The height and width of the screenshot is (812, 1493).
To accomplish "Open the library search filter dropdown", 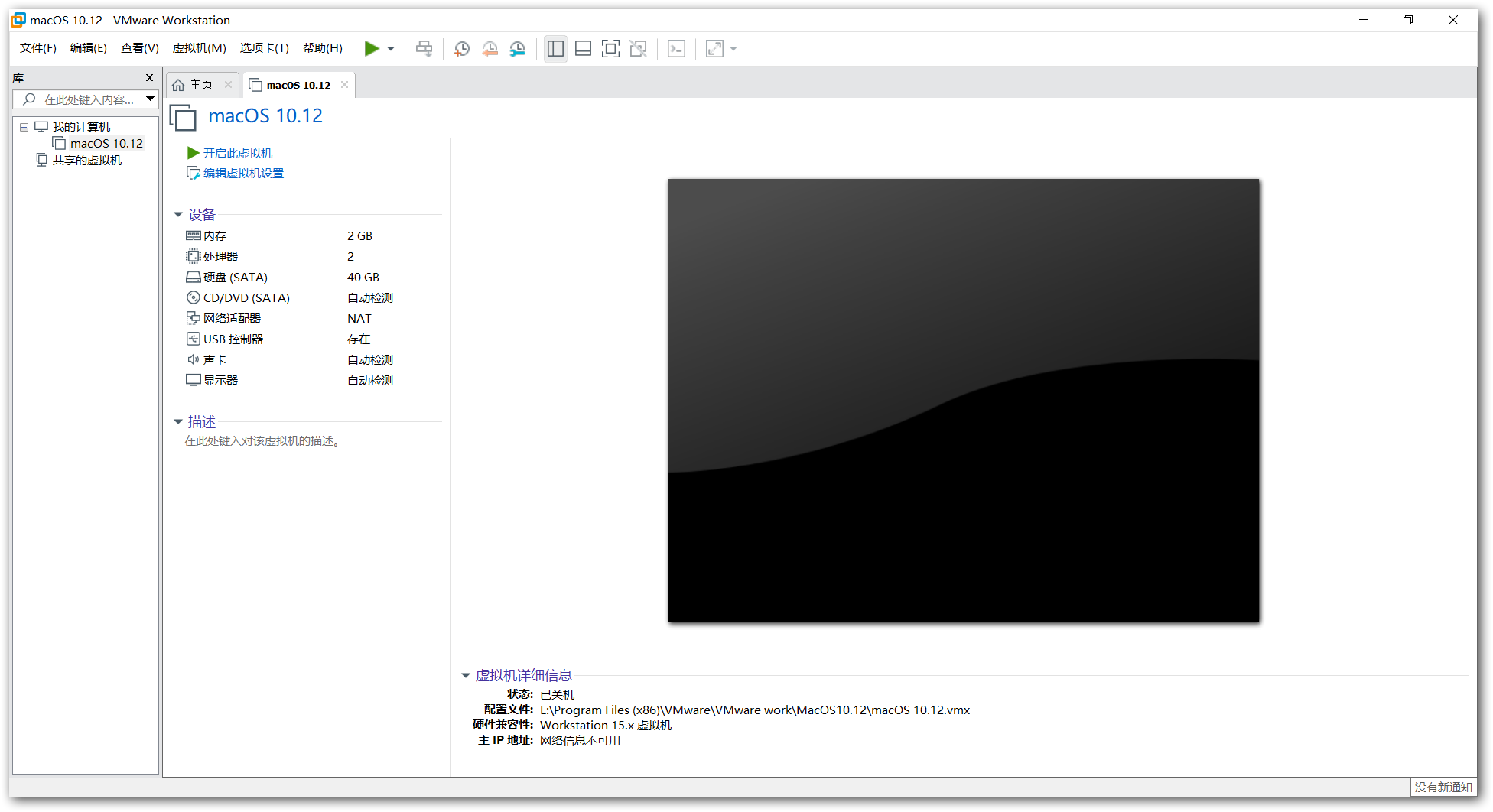I will (x=151, y=99).
